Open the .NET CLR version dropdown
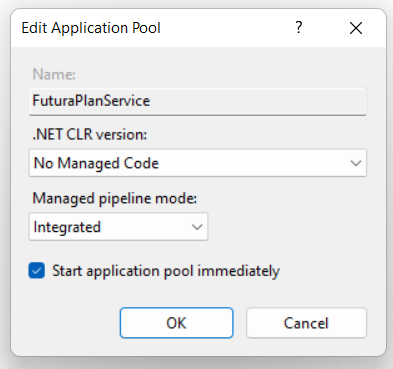 coord(198,163)
